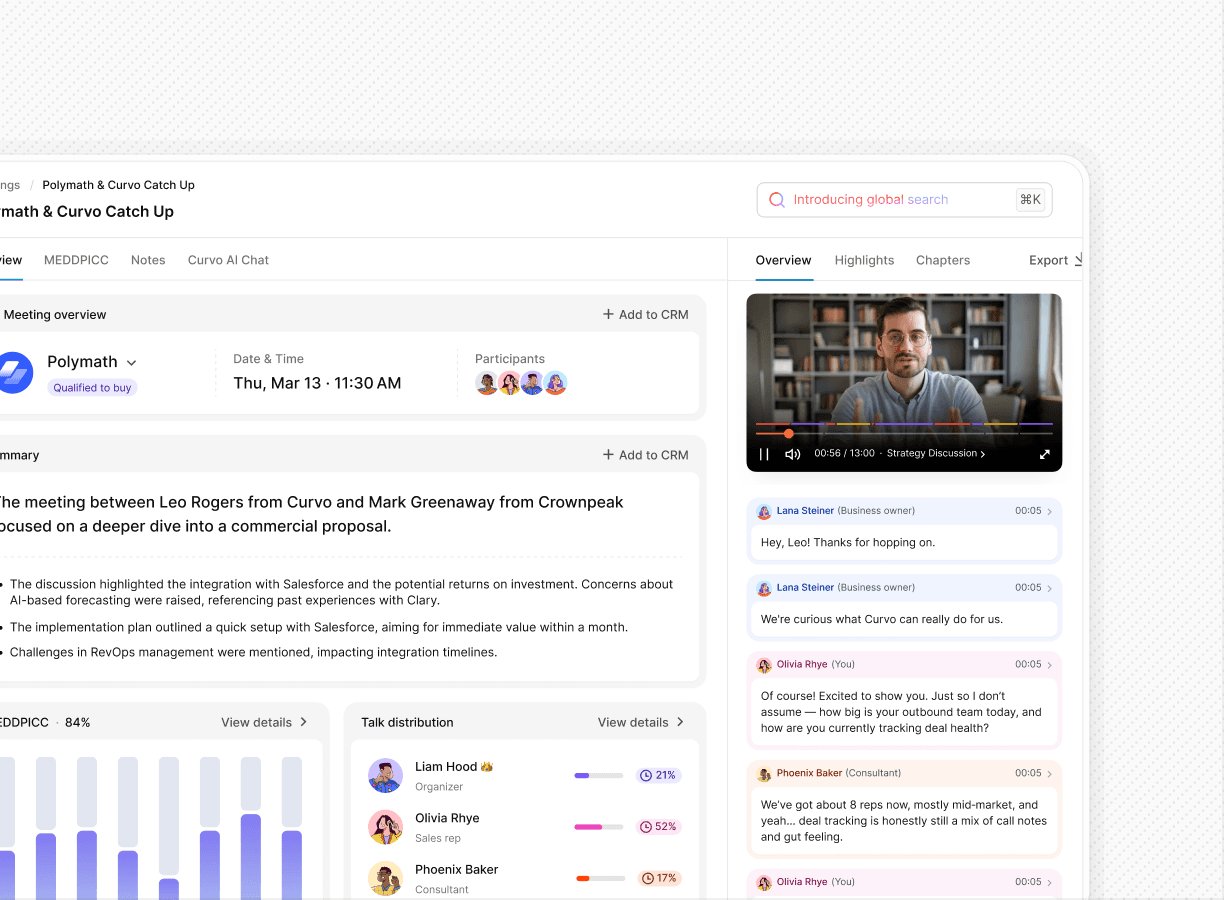Click the ⌘K shortcut badge
Screen dimensions: 1224x900
(x=1030, y=200)
